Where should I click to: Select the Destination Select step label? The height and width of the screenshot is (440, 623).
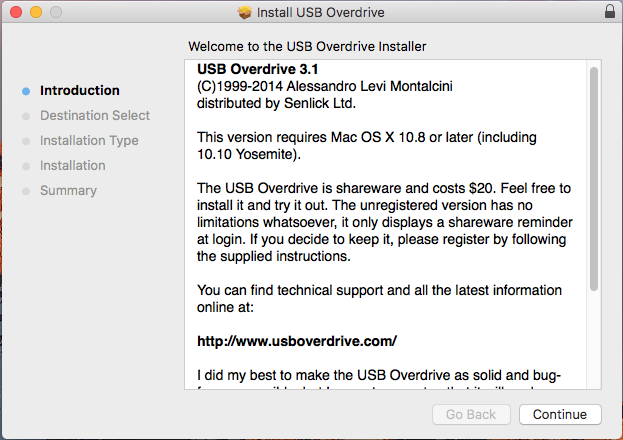point(95,115)
